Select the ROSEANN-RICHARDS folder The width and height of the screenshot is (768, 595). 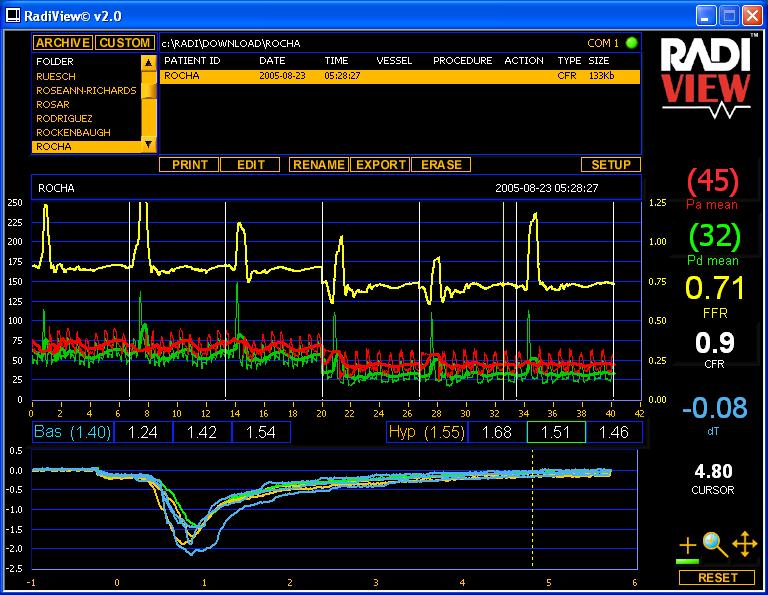tap(86, 91)
